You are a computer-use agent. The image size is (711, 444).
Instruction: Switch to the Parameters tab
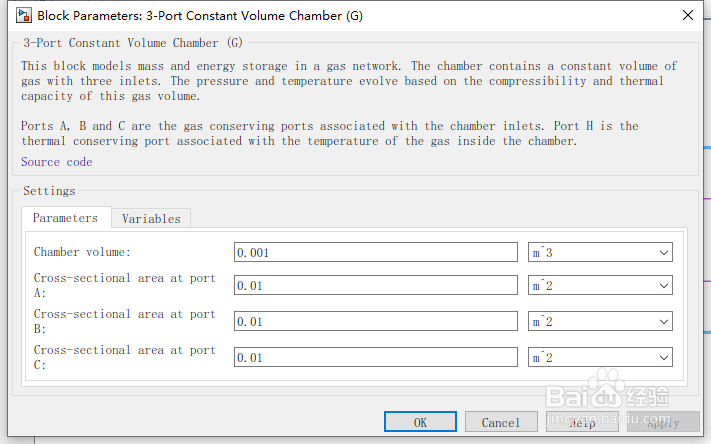(x=65, y=217)
